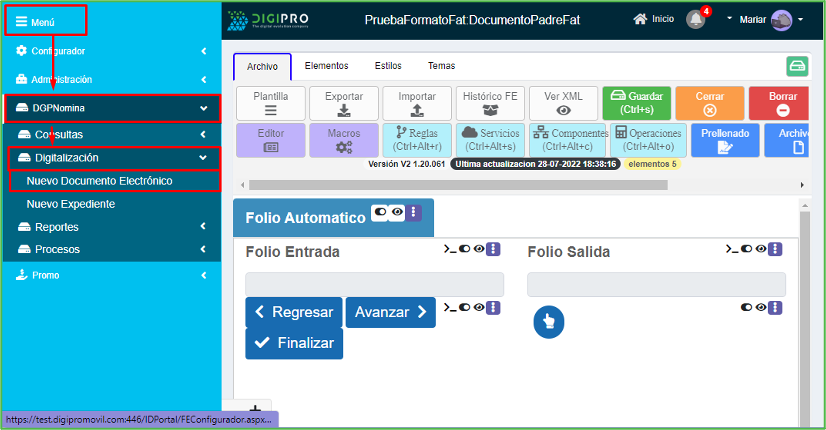The image size is (826, 430).
Task: Click the blue hand pointer icon
Action: (549, 322)
